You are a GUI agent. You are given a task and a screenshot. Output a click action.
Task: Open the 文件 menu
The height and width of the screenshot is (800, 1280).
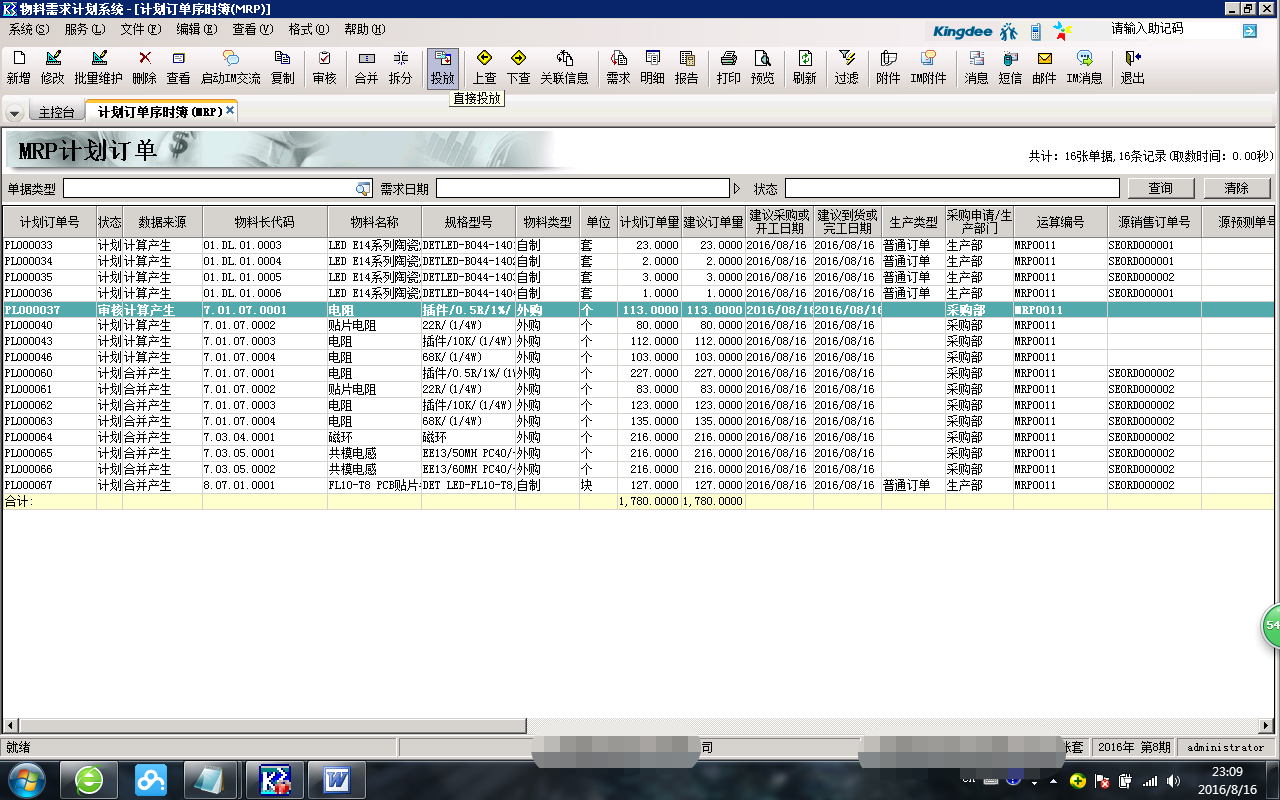[x=139, y=30]
